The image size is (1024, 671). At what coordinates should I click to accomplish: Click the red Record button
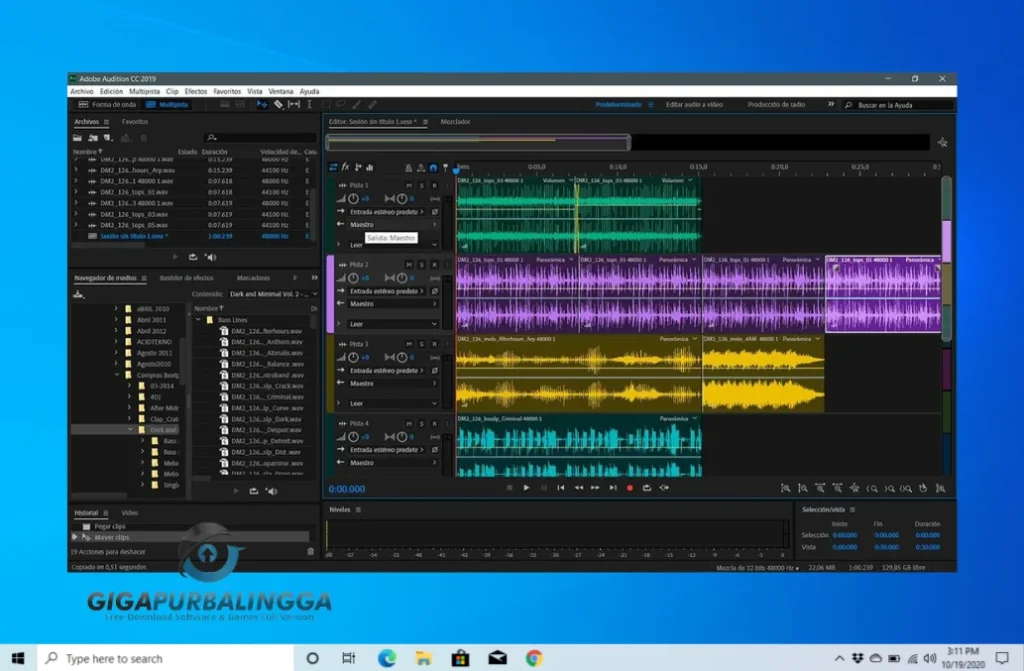(630, 489)
